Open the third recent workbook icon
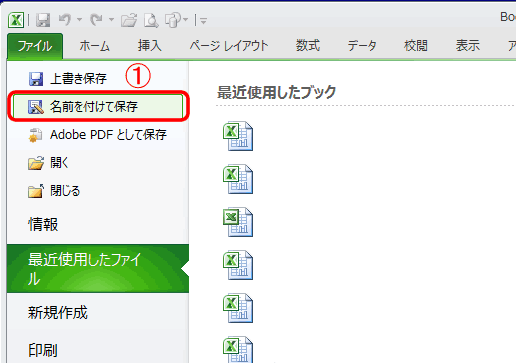This screenshot has width=516, height=363. tap(238, 222)
